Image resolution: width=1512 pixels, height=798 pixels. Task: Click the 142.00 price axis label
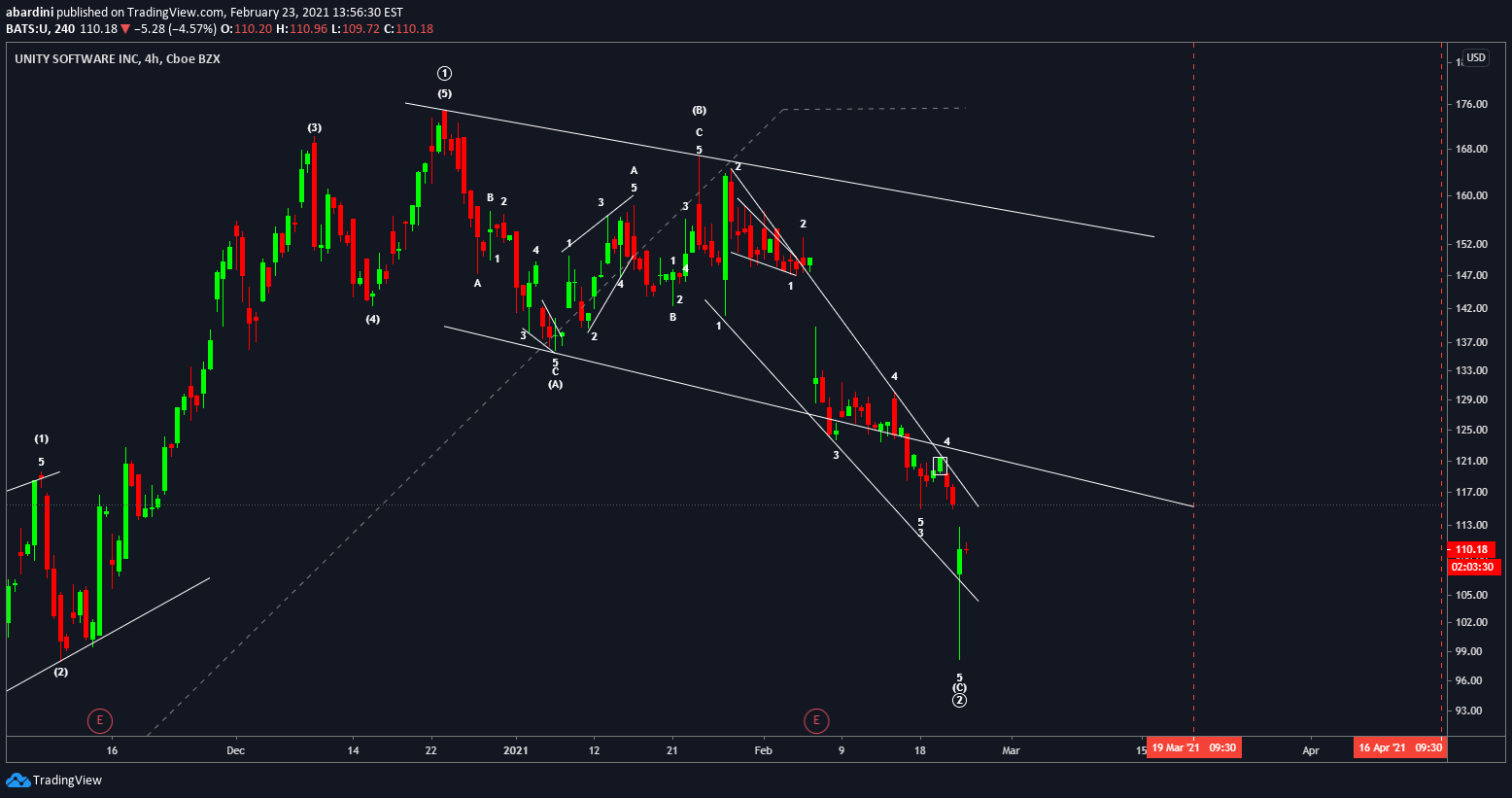point(1471,308)
